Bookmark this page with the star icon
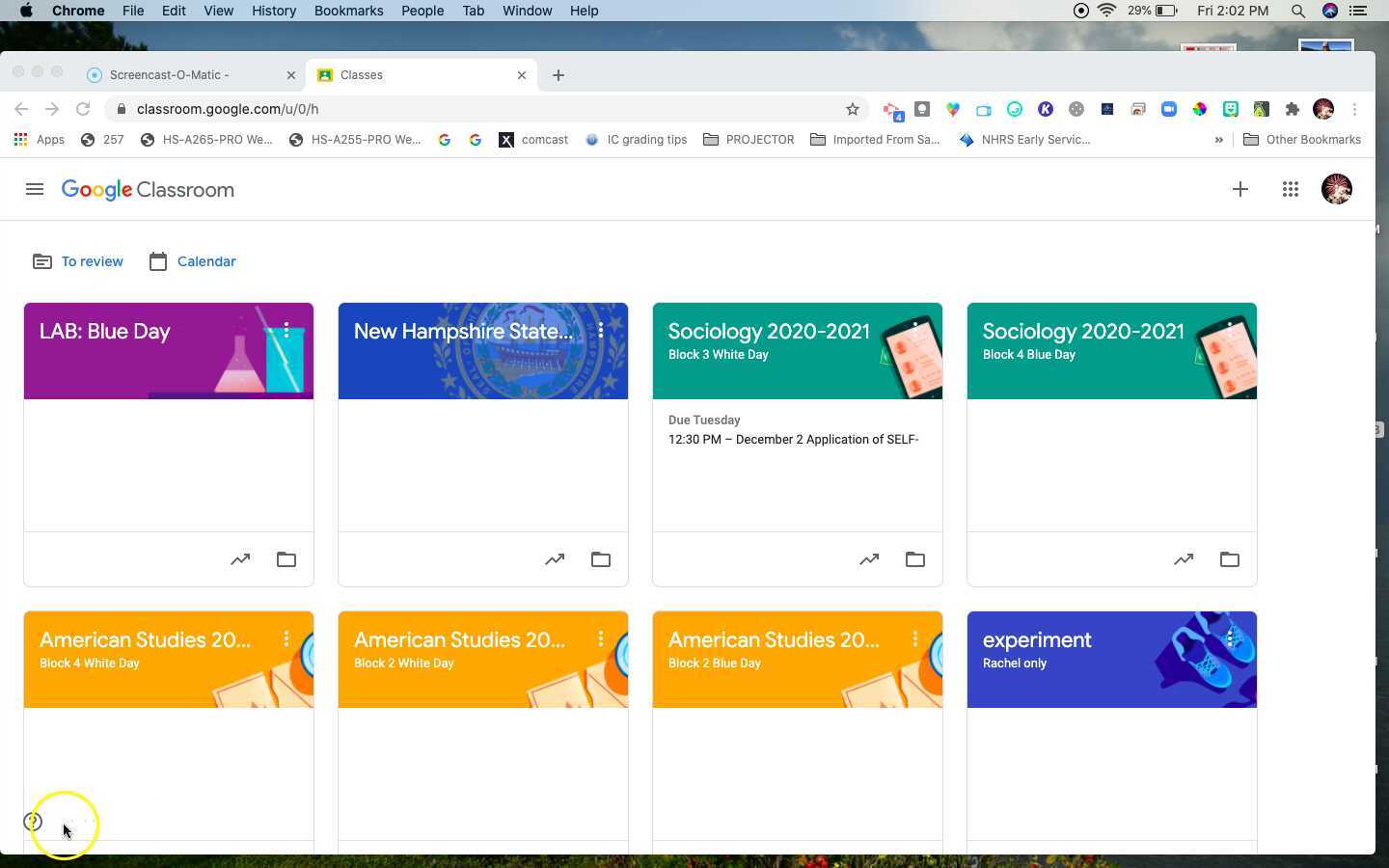This screenshot has height=868, width=1389. 853,109
